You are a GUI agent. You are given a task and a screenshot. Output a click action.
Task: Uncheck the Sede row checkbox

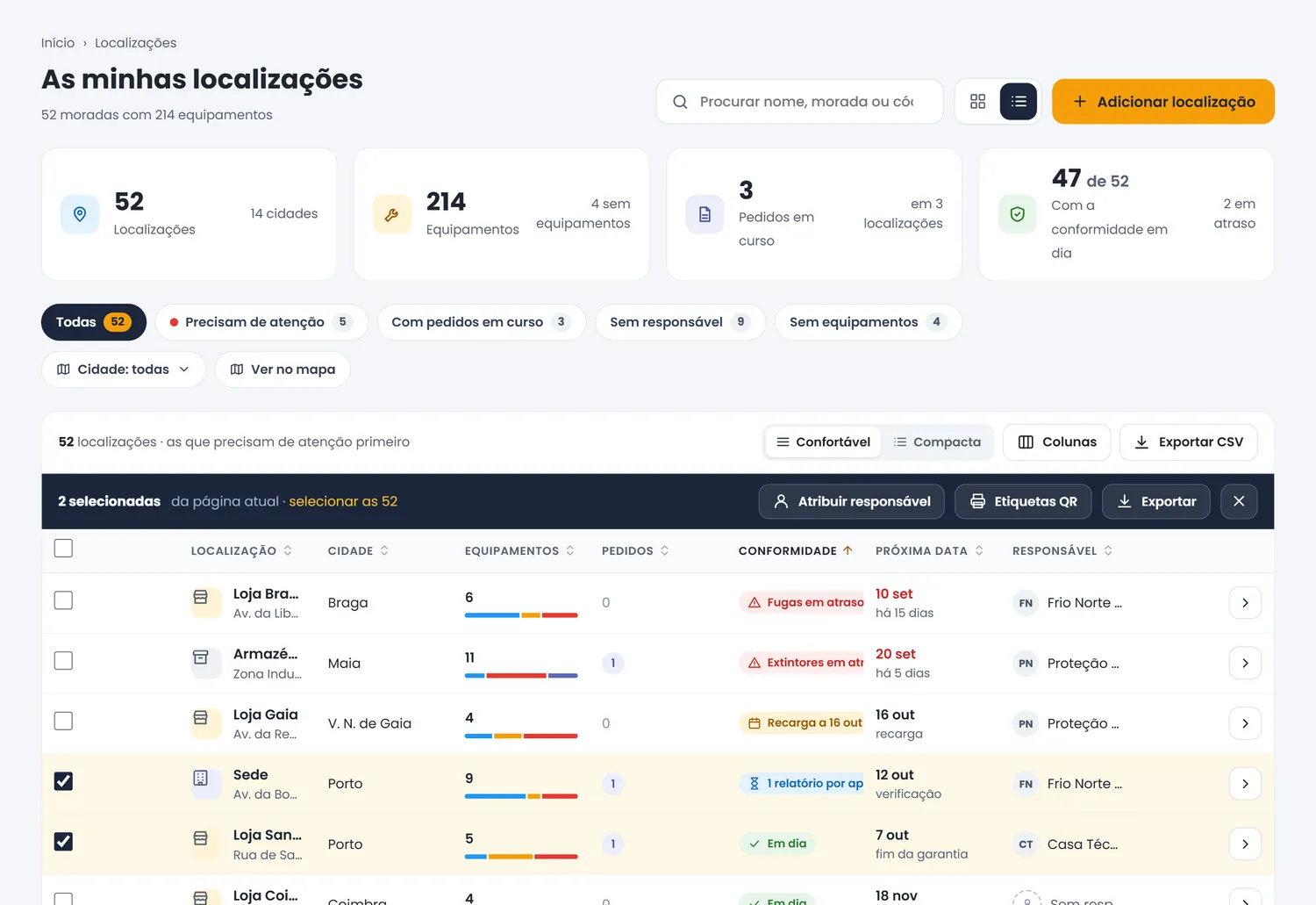coord(63,781)
